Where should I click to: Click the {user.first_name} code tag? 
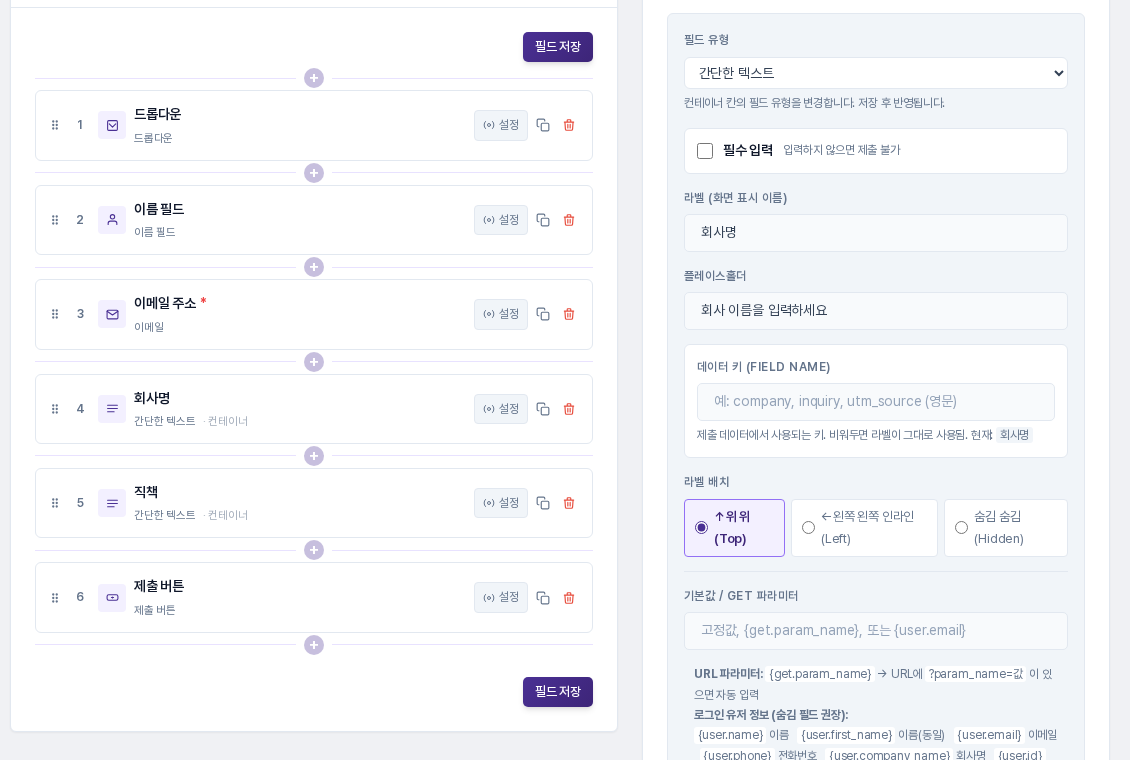pos(846,735)
